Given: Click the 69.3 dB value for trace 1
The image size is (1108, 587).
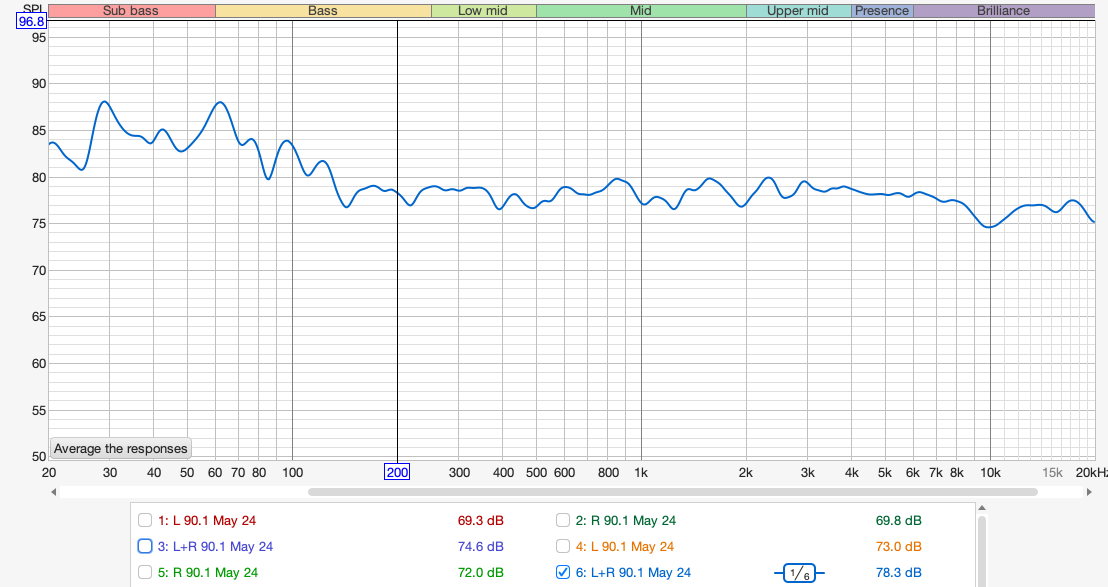Looking at the screenshot, I should click(x=481, y=521).
